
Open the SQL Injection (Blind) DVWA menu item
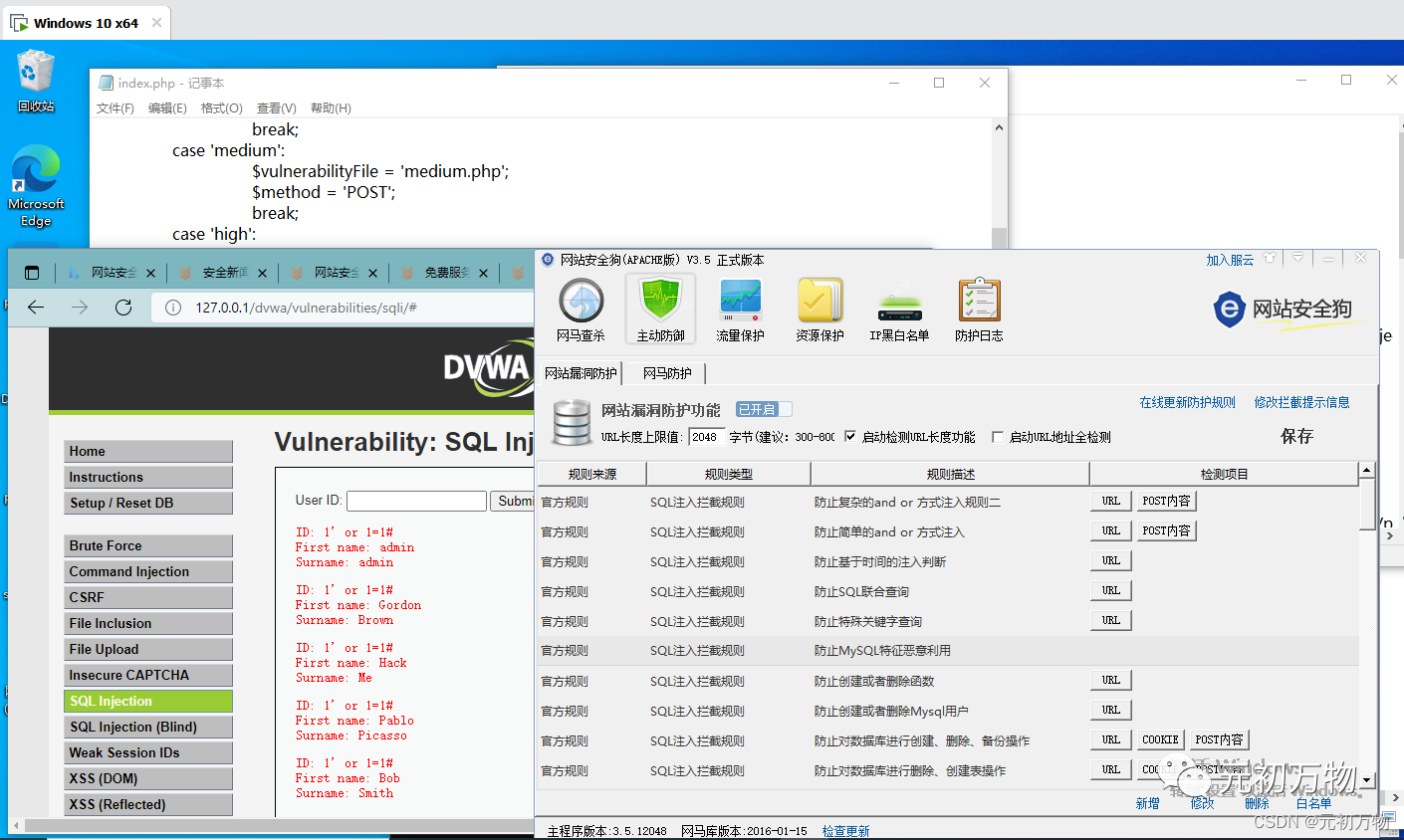[x=148, y=728]
